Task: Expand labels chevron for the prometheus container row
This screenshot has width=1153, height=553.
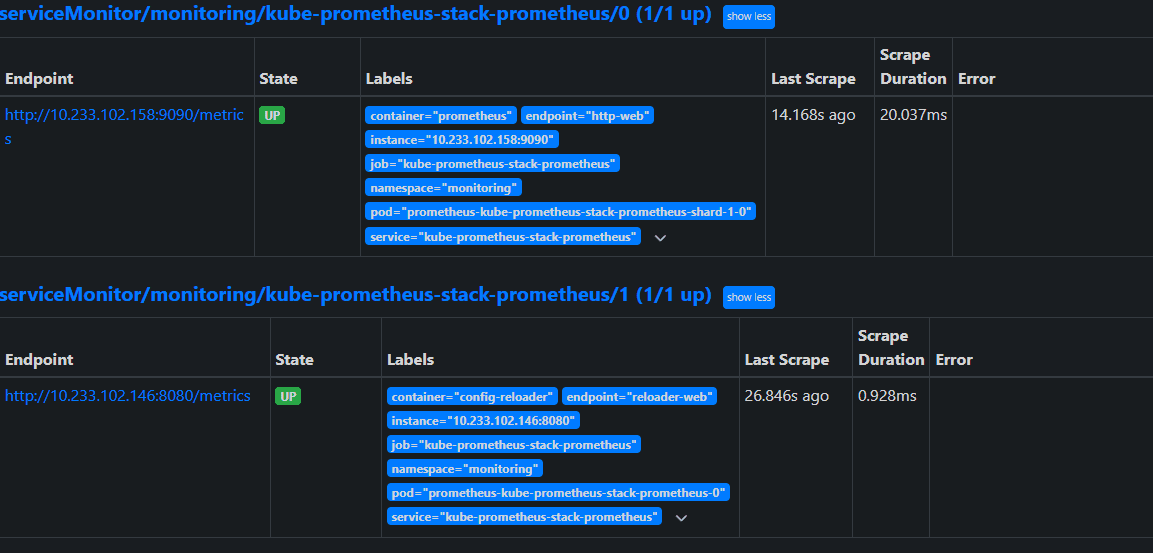Action: point(660,238)
